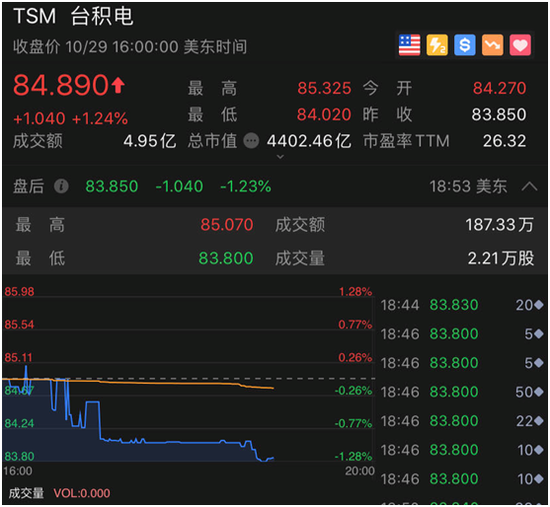The width and height of the screenshot is (550, 507).
Task: Tap the blue intraday price line chart
Action: (x=139, y=421)
